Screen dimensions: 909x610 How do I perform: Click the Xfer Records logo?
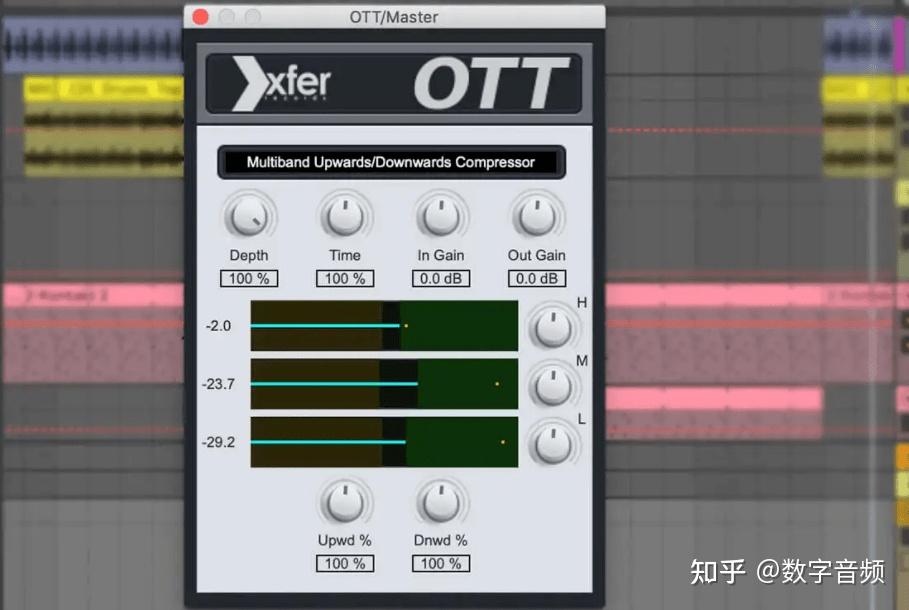click(281, 83)
